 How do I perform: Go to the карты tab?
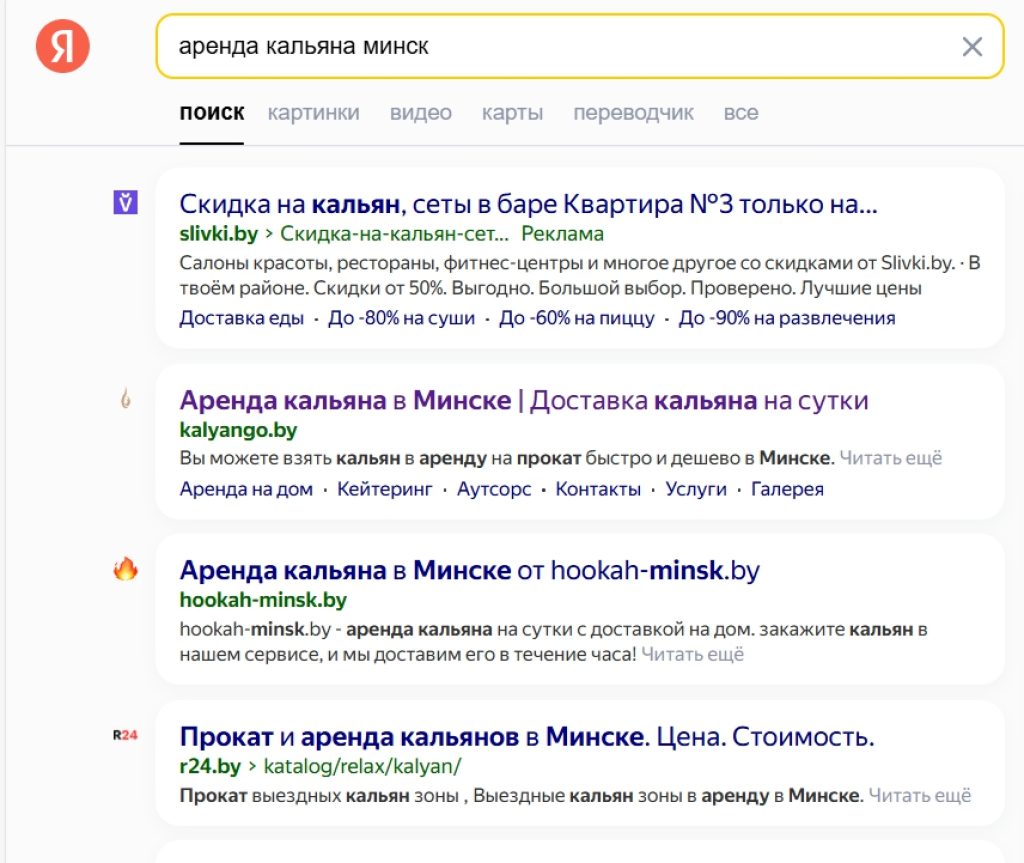(512, 113)
